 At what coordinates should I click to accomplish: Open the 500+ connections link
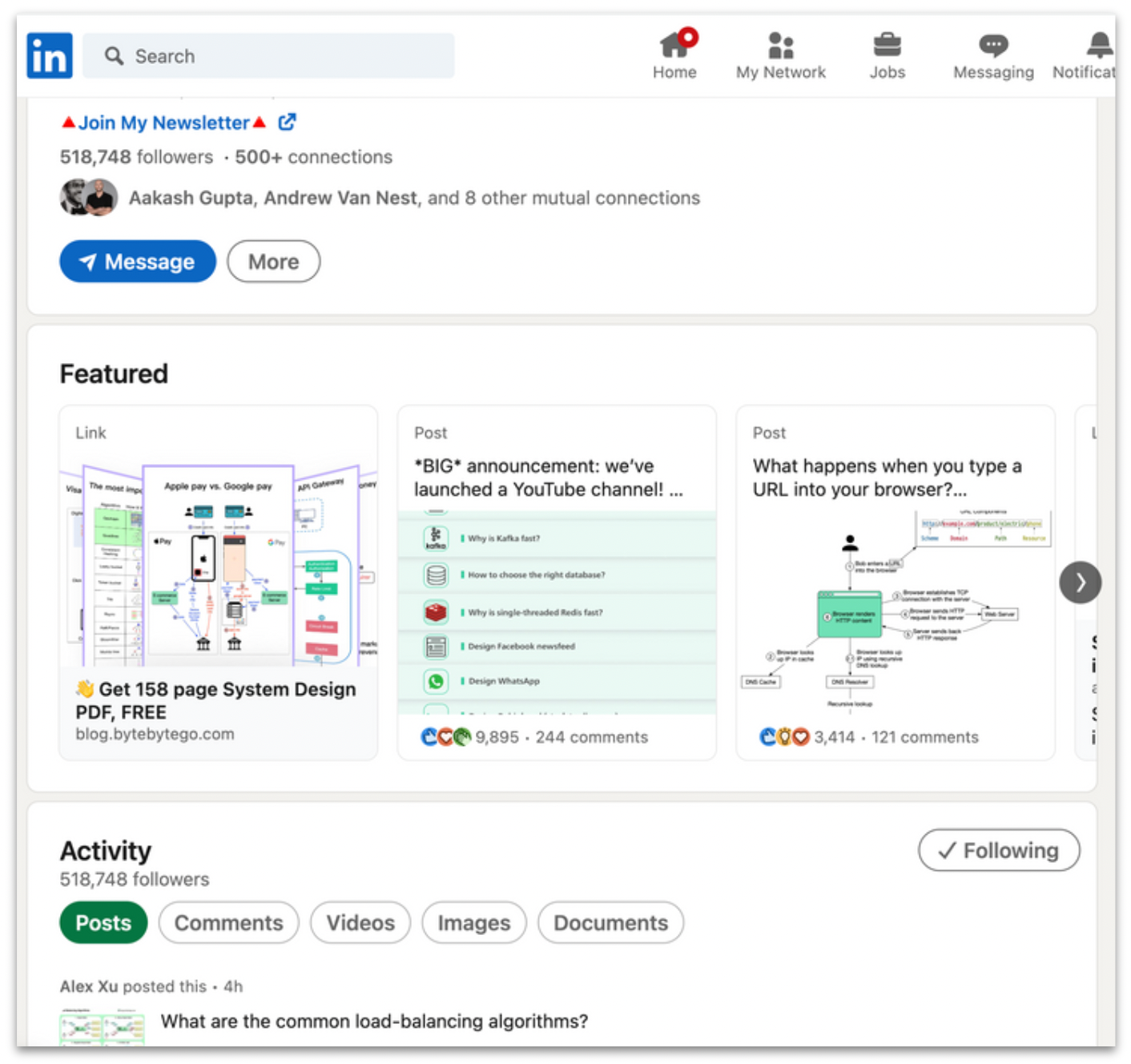pos(314,157)
